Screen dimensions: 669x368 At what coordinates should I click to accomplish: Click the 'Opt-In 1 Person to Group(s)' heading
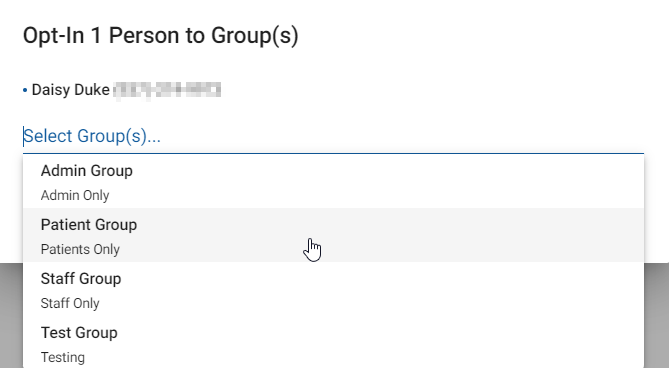click(x=160, y=35)
